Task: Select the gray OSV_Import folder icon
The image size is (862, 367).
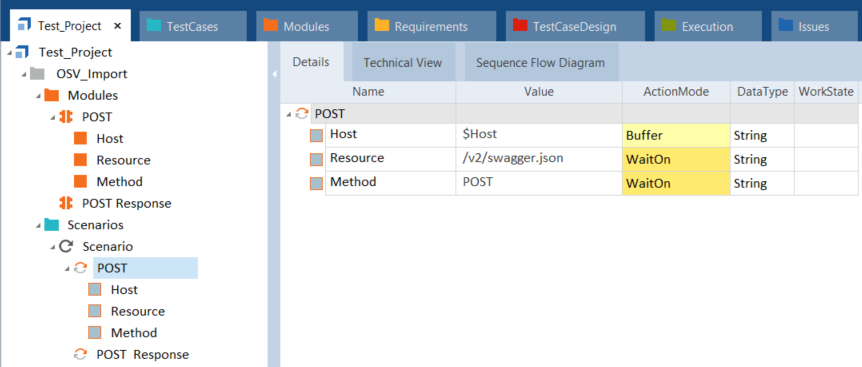Action: (37, 74)
